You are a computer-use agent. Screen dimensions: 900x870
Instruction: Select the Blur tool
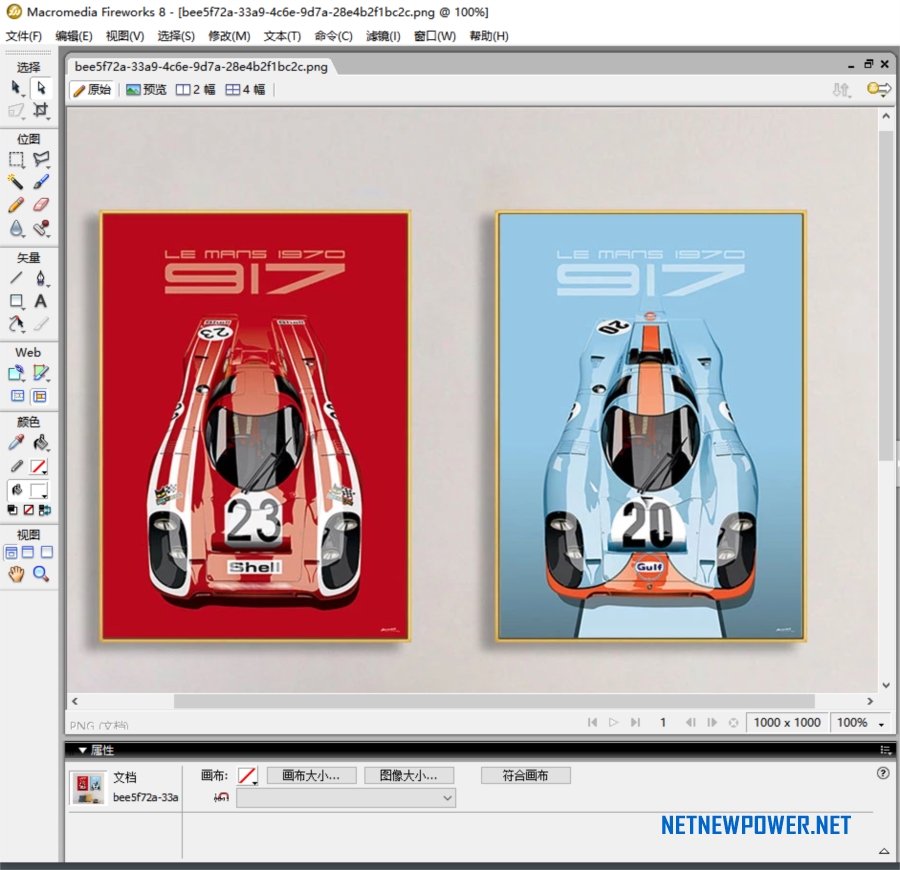click(16, 228)
